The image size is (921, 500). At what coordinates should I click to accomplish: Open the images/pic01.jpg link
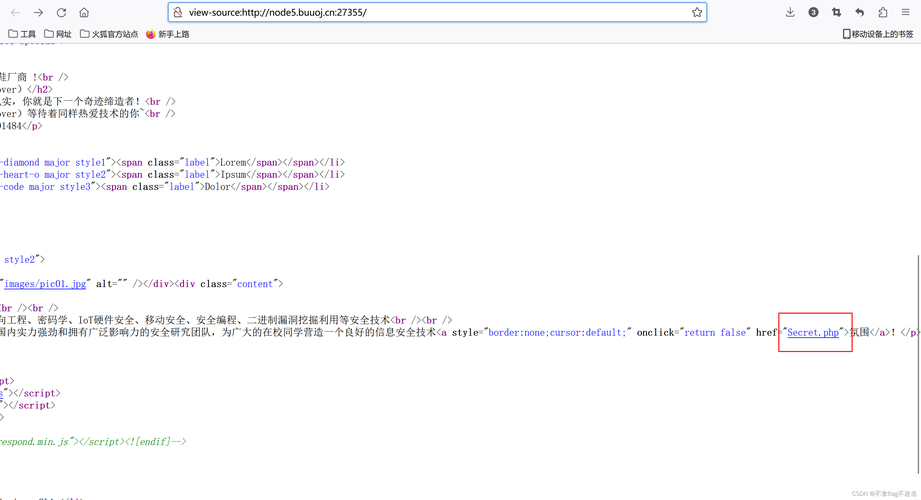[45, 284]
